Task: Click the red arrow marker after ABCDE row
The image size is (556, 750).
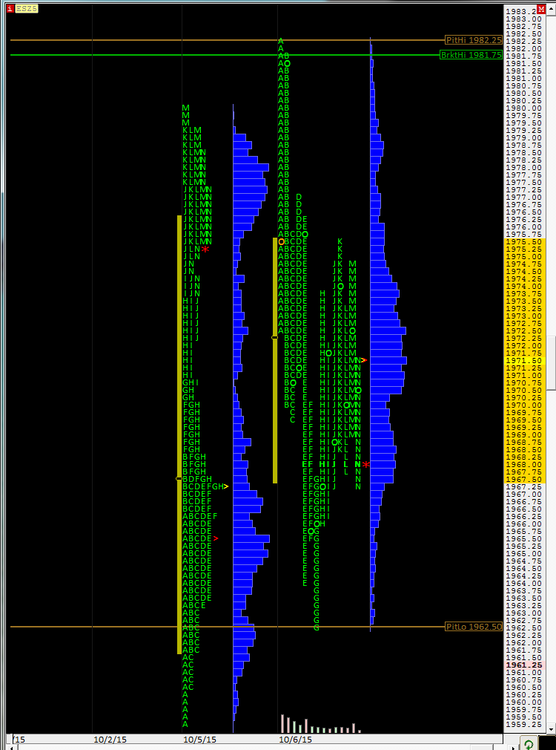Action: [216, 539]
